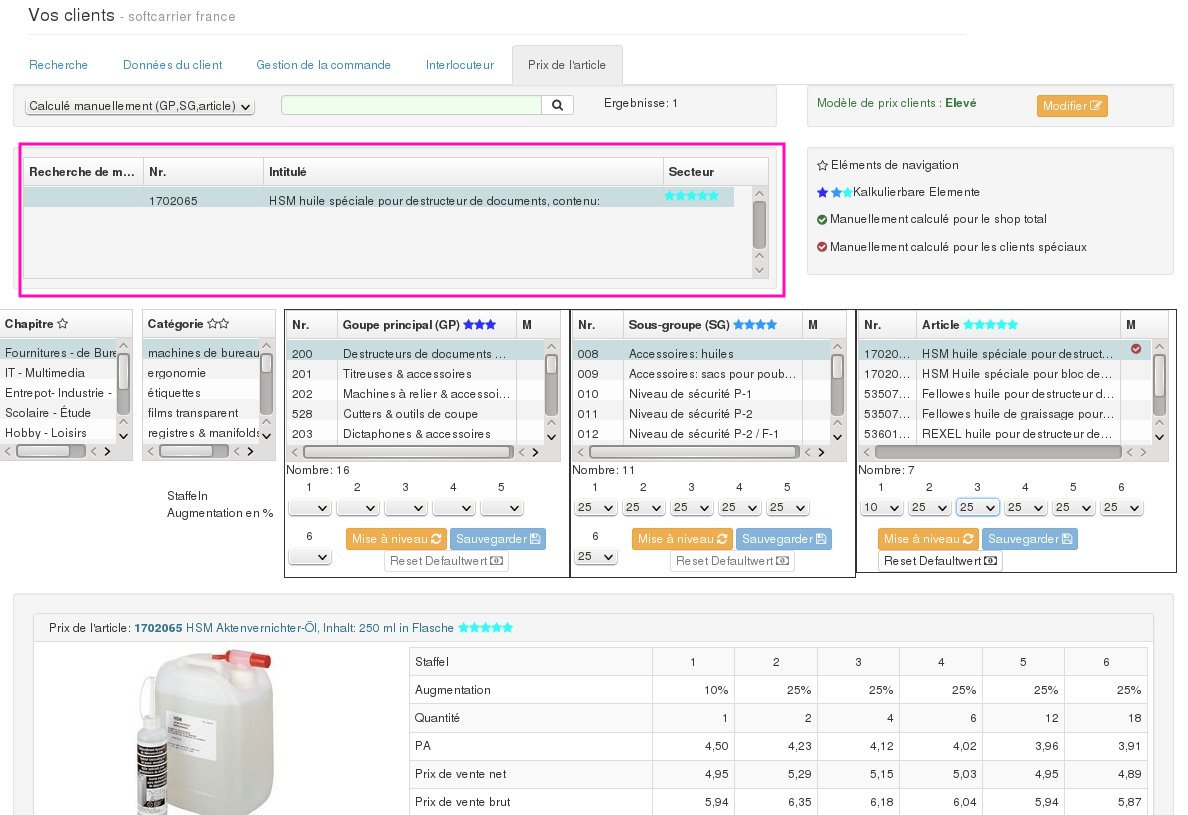The width and height of the screenshot is (1188, 815).
Task: Click the green search input field
Action: [411, 105]
